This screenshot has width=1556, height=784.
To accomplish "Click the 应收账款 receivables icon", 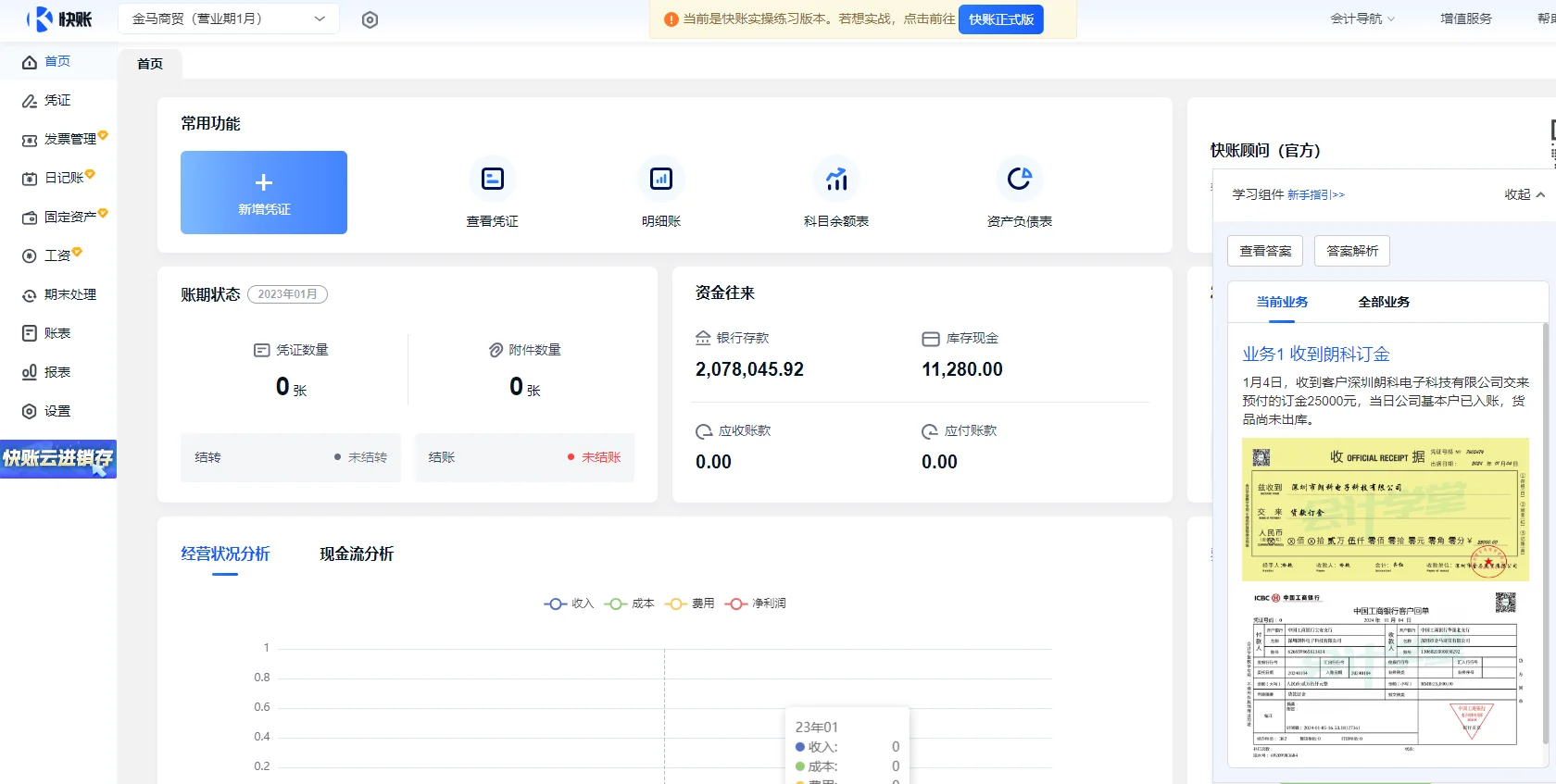I will [x=704, y=431].
